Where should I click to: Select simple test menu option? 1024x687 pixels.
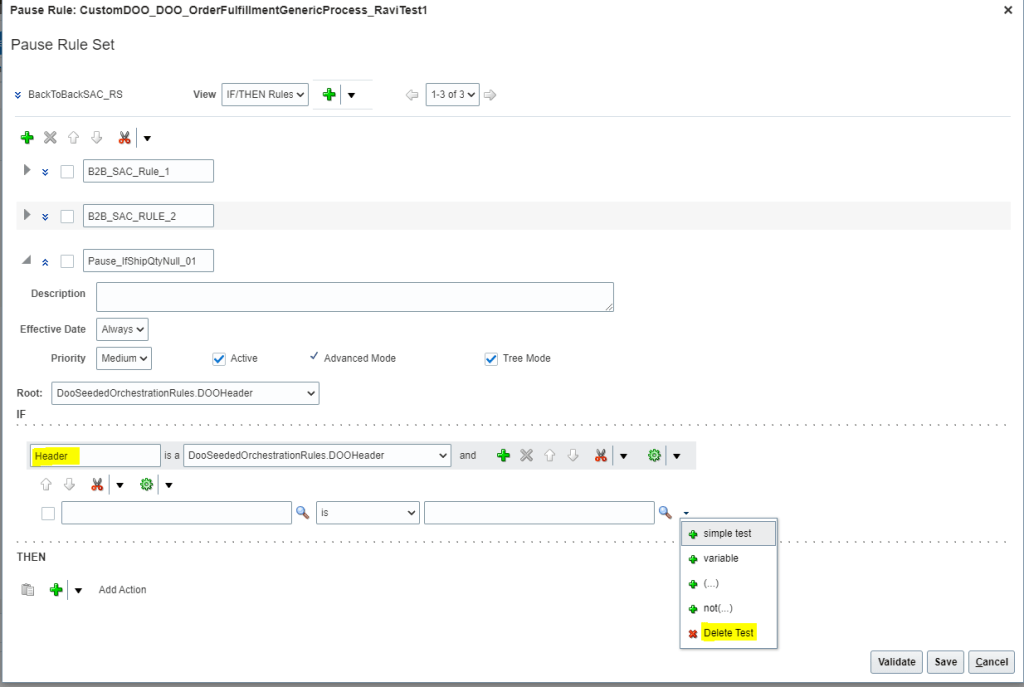pos(727,534)
